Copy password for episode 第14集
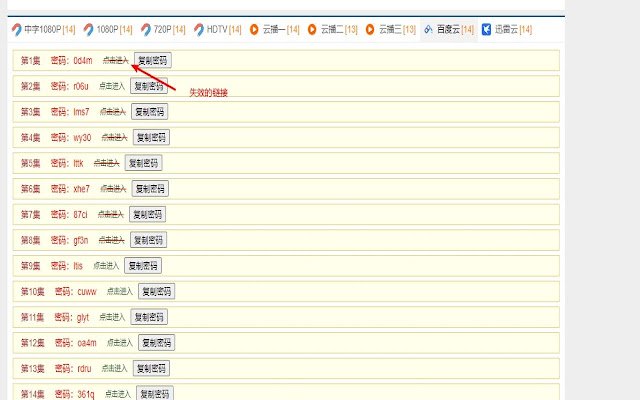 click(155, 394)
